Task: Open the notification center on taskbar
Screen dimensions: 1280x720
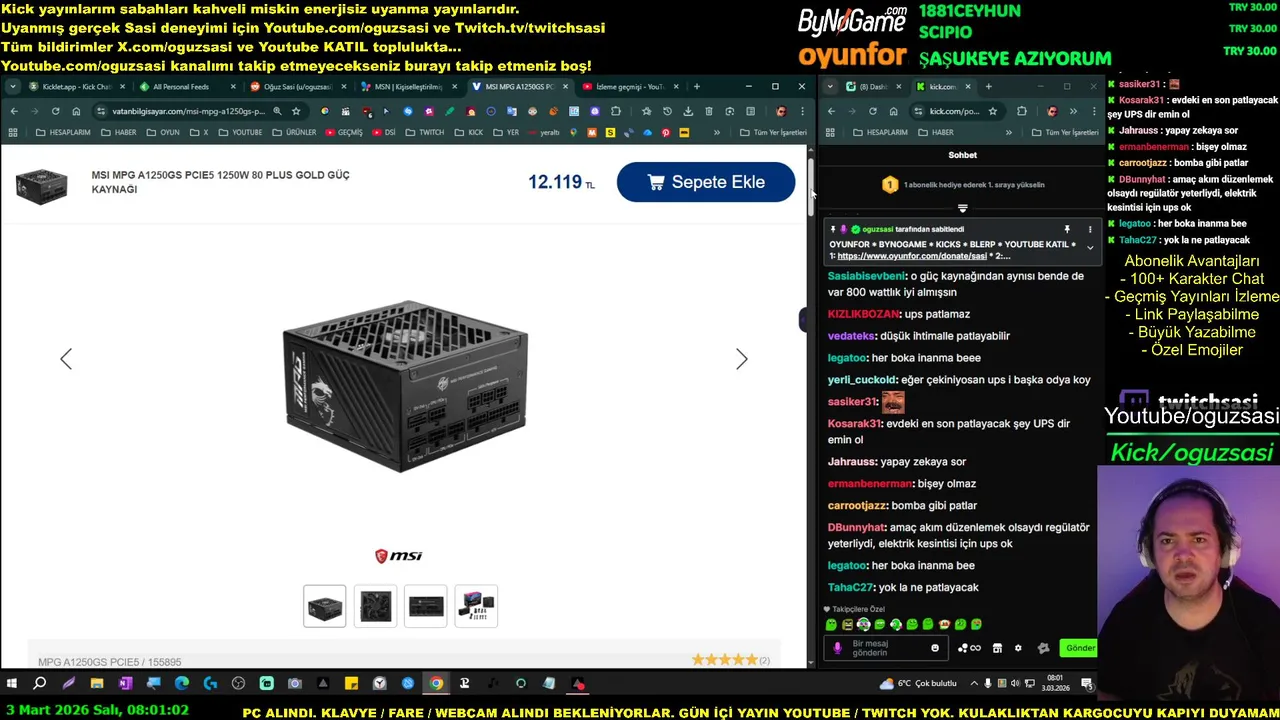Action: 1087,684
